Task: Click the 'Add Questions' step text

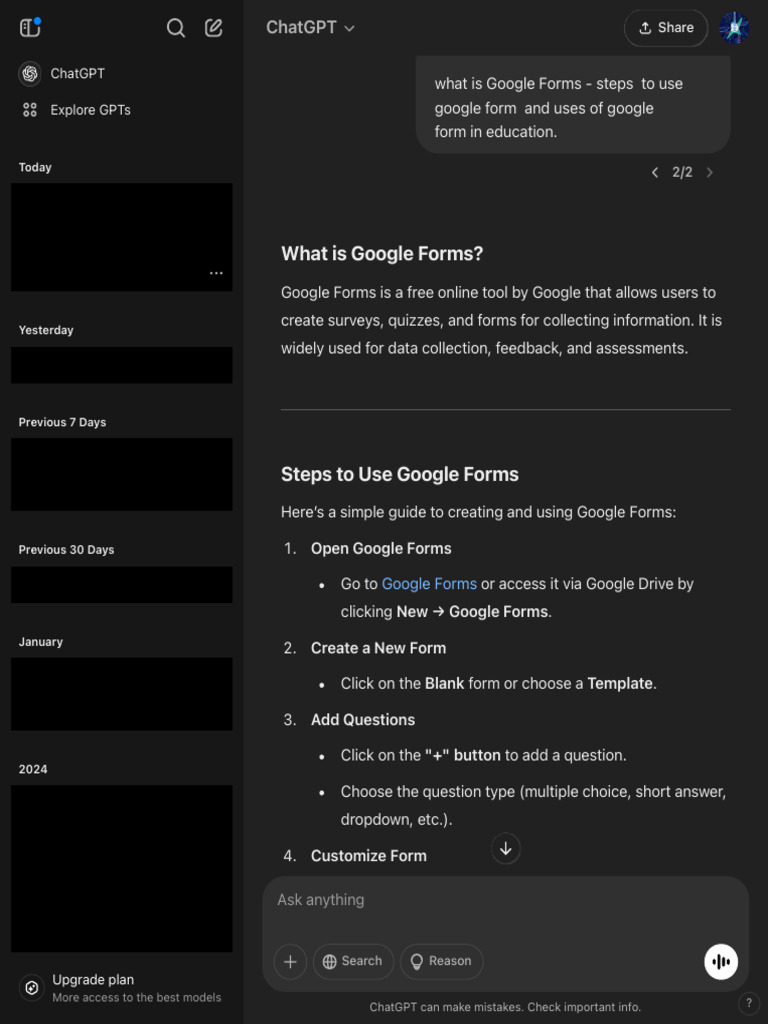Action: pyautogui.click(x=362, y=720)
